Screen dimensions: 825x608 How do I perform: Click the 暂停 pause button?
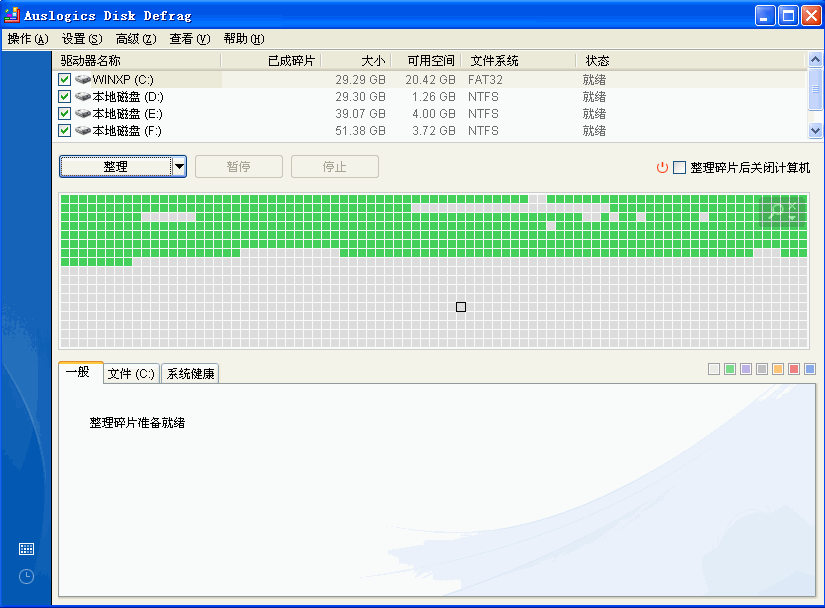pyautogui.click(x=239, y=167)
